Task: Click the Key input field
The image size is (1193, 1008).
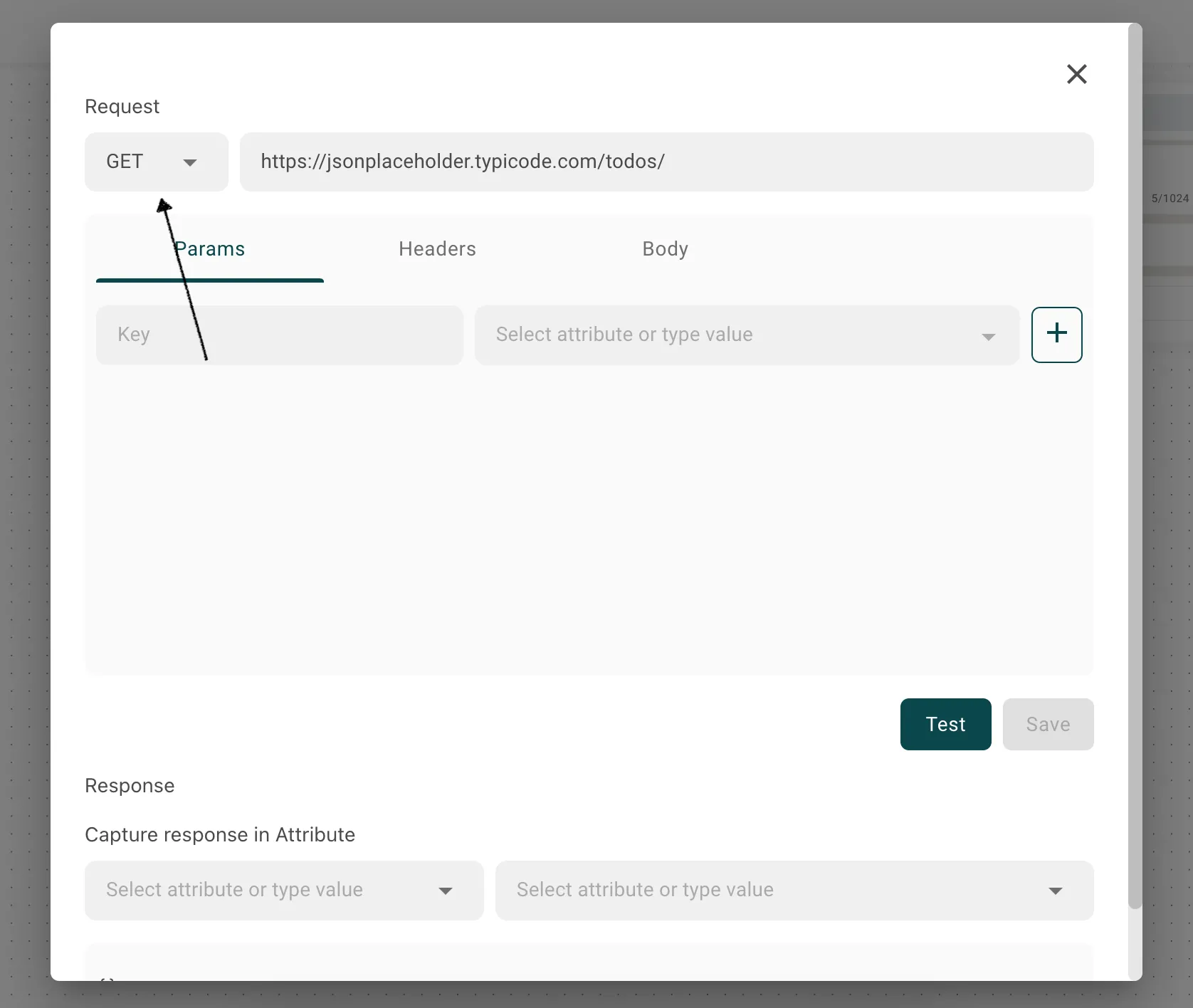Action: click(x=279, y=335)
